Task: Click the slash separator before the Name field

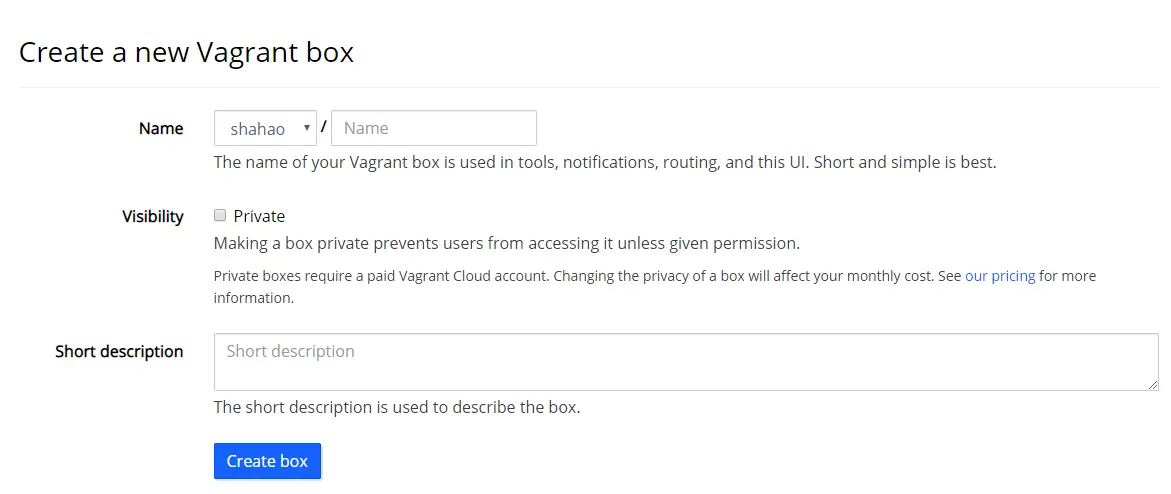Action: 324,127
